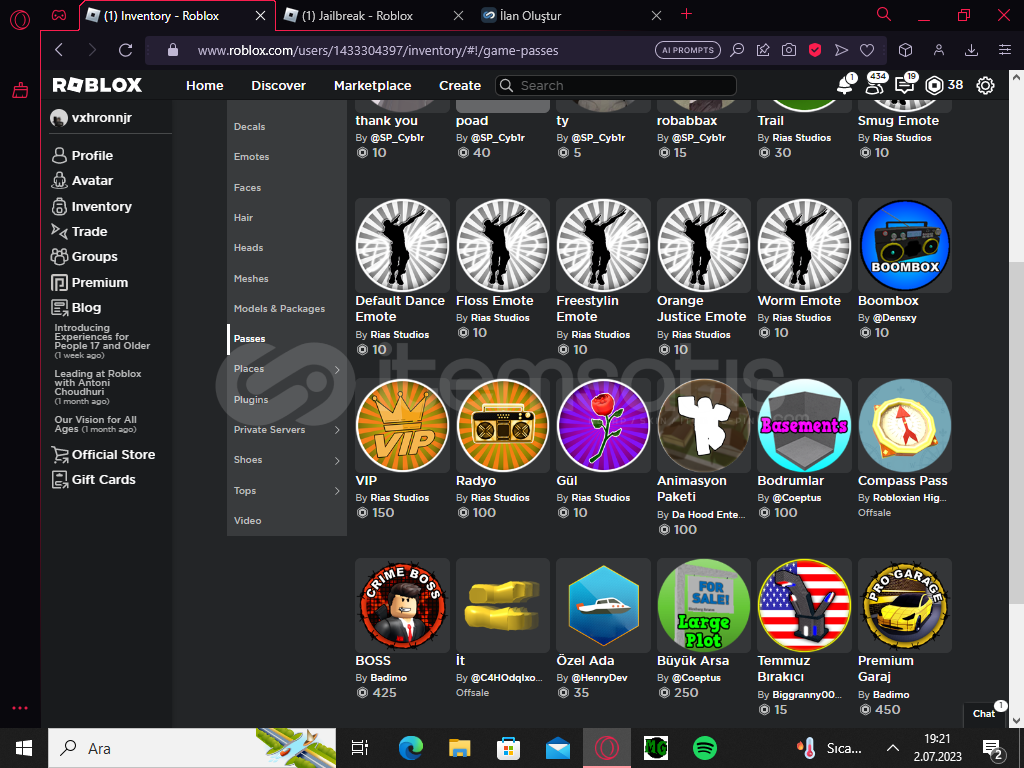Open the Premium Garaj pass thumbnail
Viewport: 1024px width, 768px height.
tap(904, 605)
